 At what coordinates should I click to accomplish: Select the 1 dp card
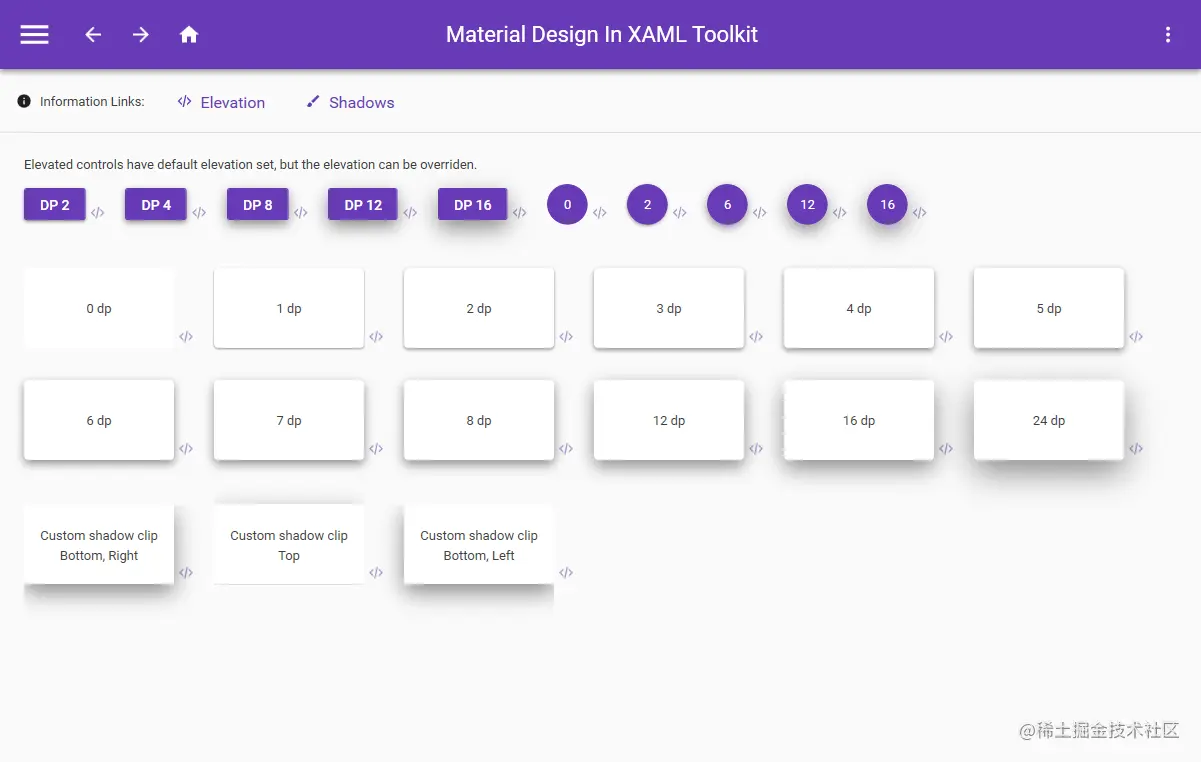coord(289,308)
